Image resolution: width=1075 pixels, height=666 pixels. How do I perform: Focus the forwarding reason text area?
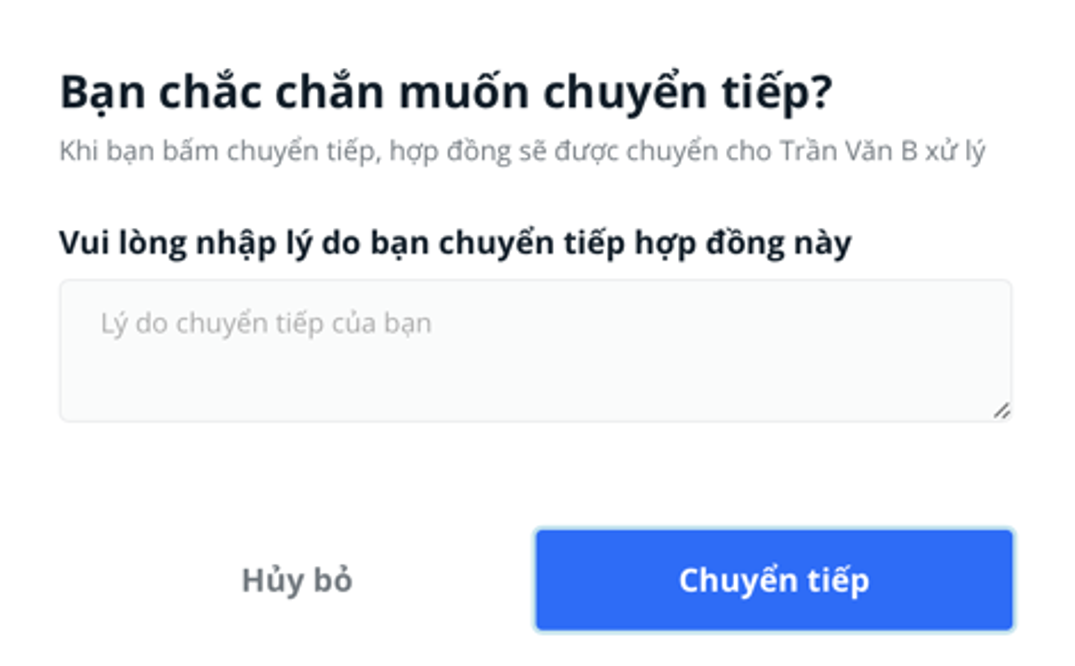[535, 350]
